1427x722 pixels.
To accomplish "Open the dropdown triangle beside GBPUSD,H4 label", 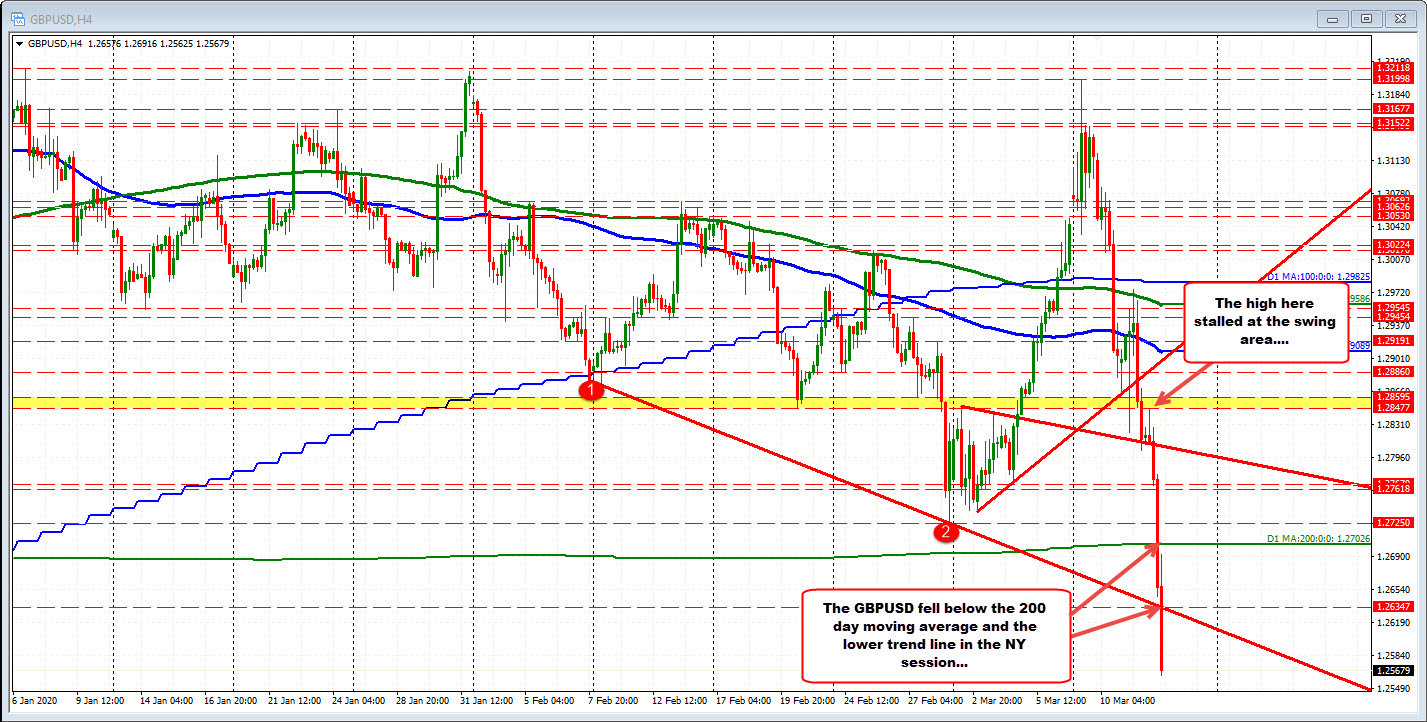I will (20, 44).
